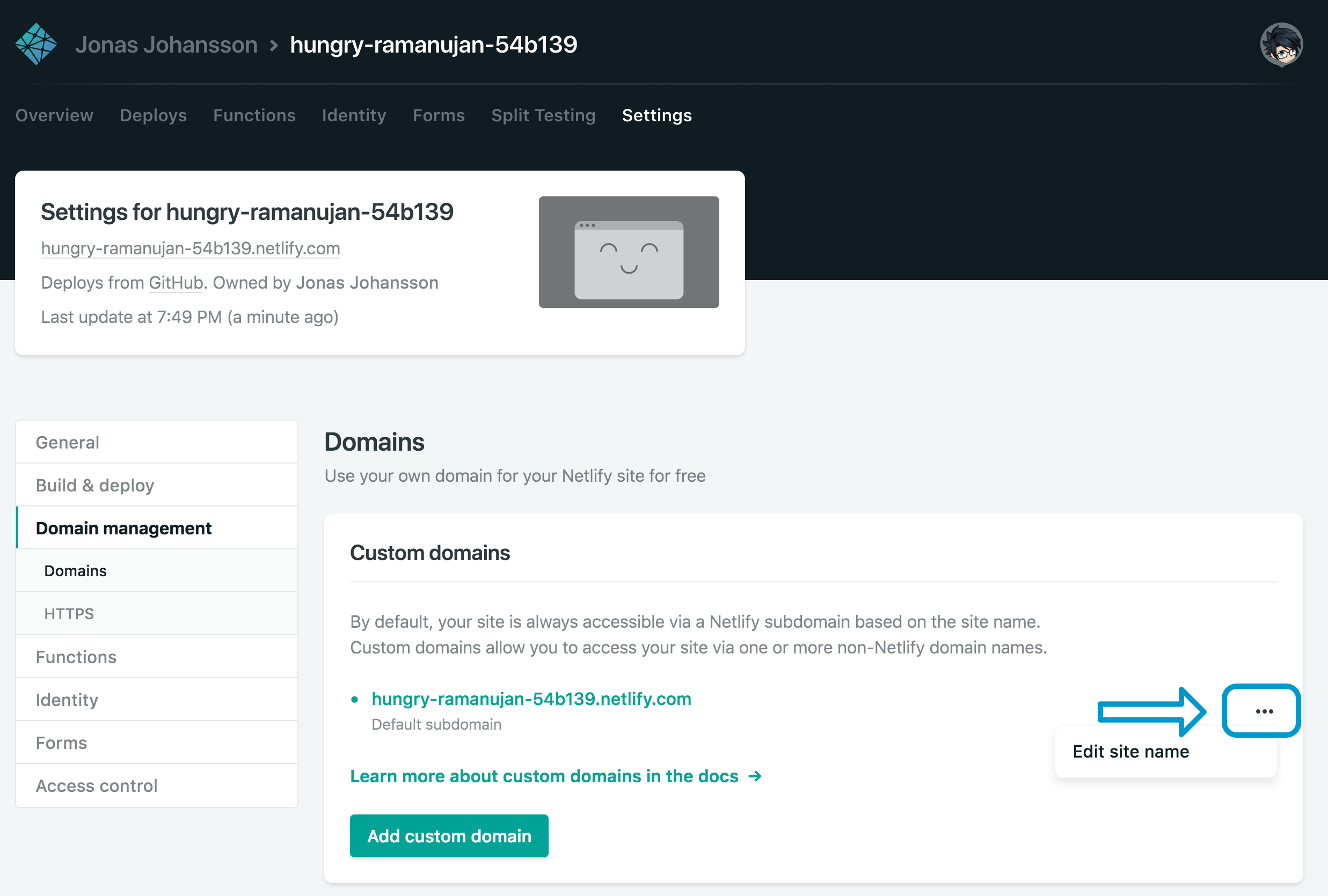
Task: Select Identity in the settings sidebar
Action: tap(157, 700)
